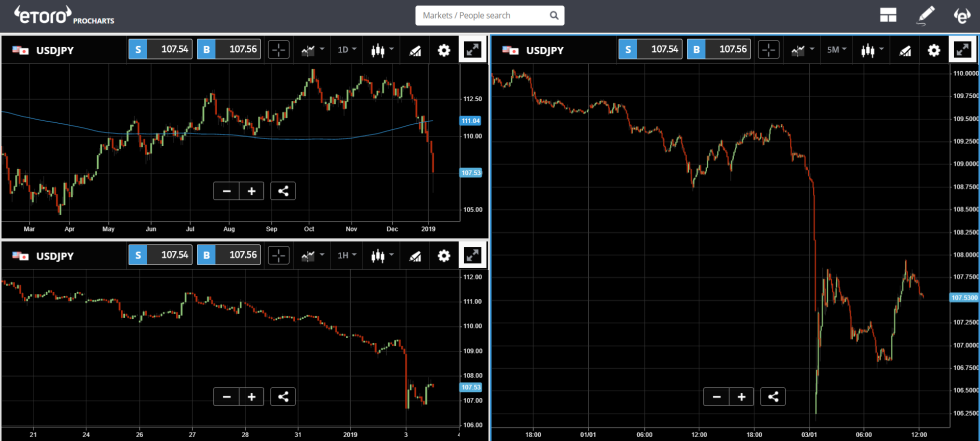Click the pencil drawing tool icon
This screenshot has width=980, height=441.
[926, 15]
